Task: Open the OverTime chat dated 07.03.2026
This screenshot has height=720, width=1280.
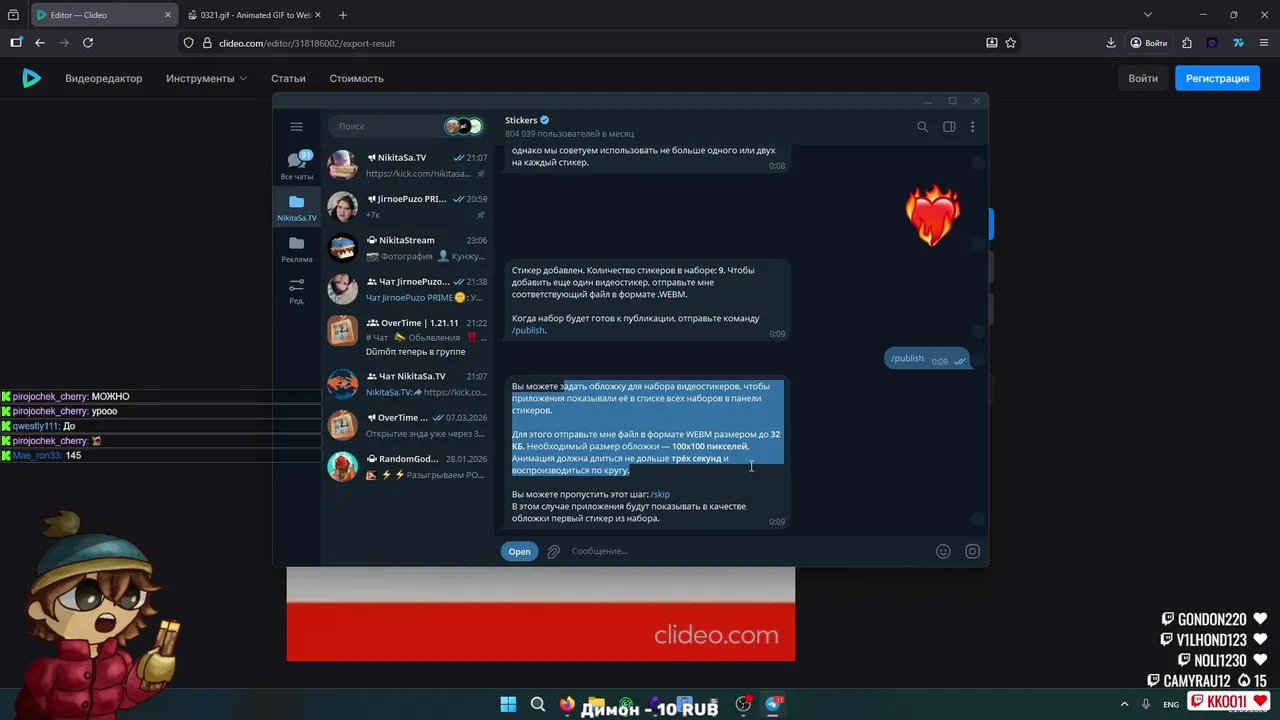Action: (x=408, y=425)
